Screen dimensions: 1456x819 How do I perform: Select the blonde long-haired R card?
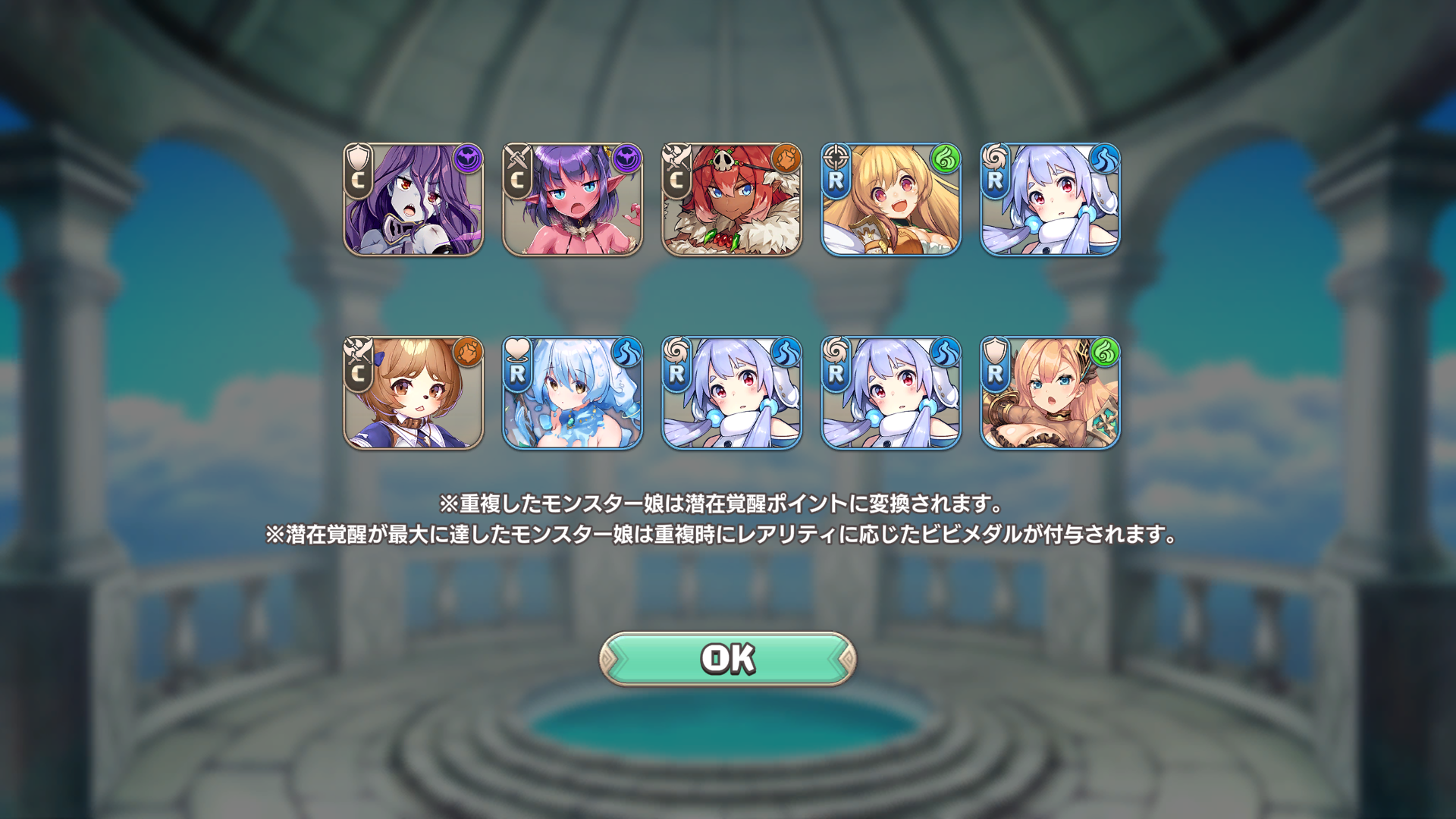tap(891, 199)
